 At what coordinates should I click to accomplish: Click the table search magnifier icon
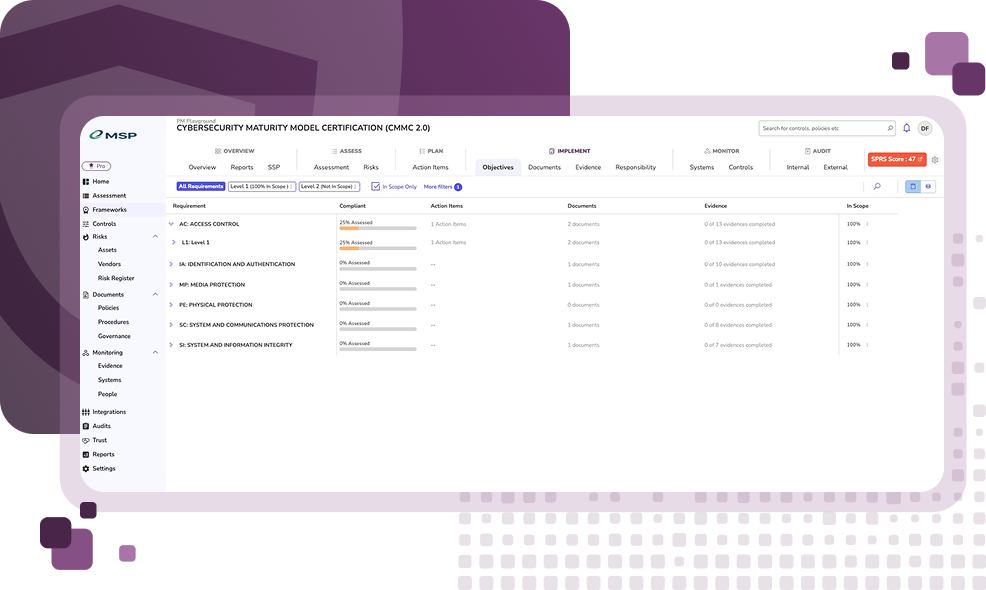tap(877, 186)
